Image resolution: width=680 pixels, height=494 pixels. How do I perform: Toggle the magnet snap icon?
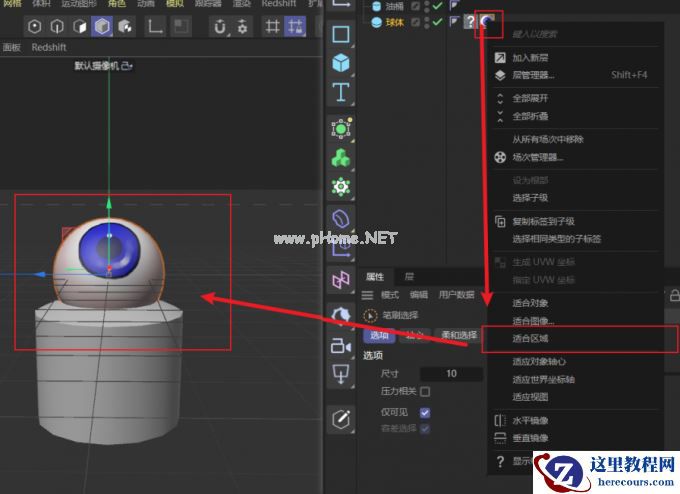click(x=220, y=27)
